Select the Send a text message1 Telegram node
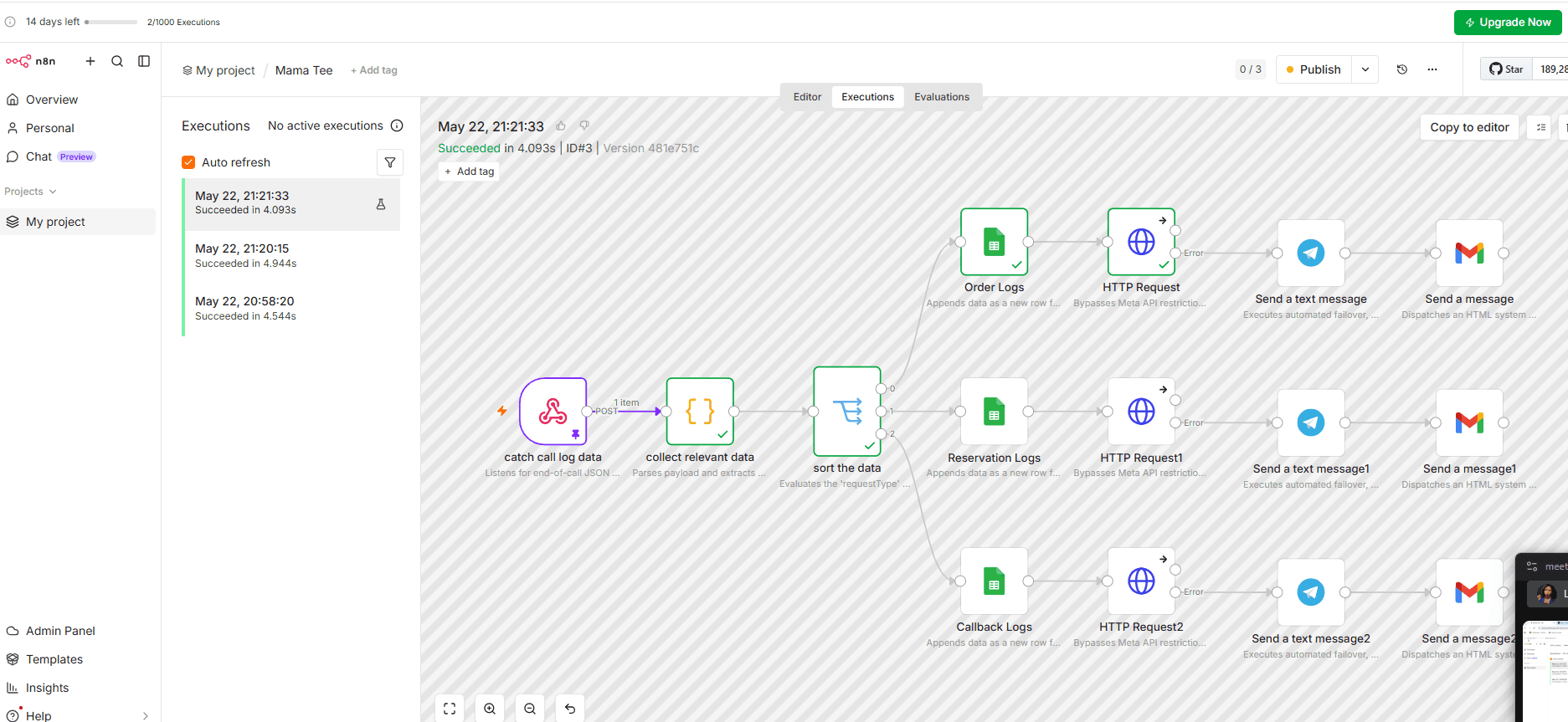This screenshot has width=1568, height=722. 1311,422
